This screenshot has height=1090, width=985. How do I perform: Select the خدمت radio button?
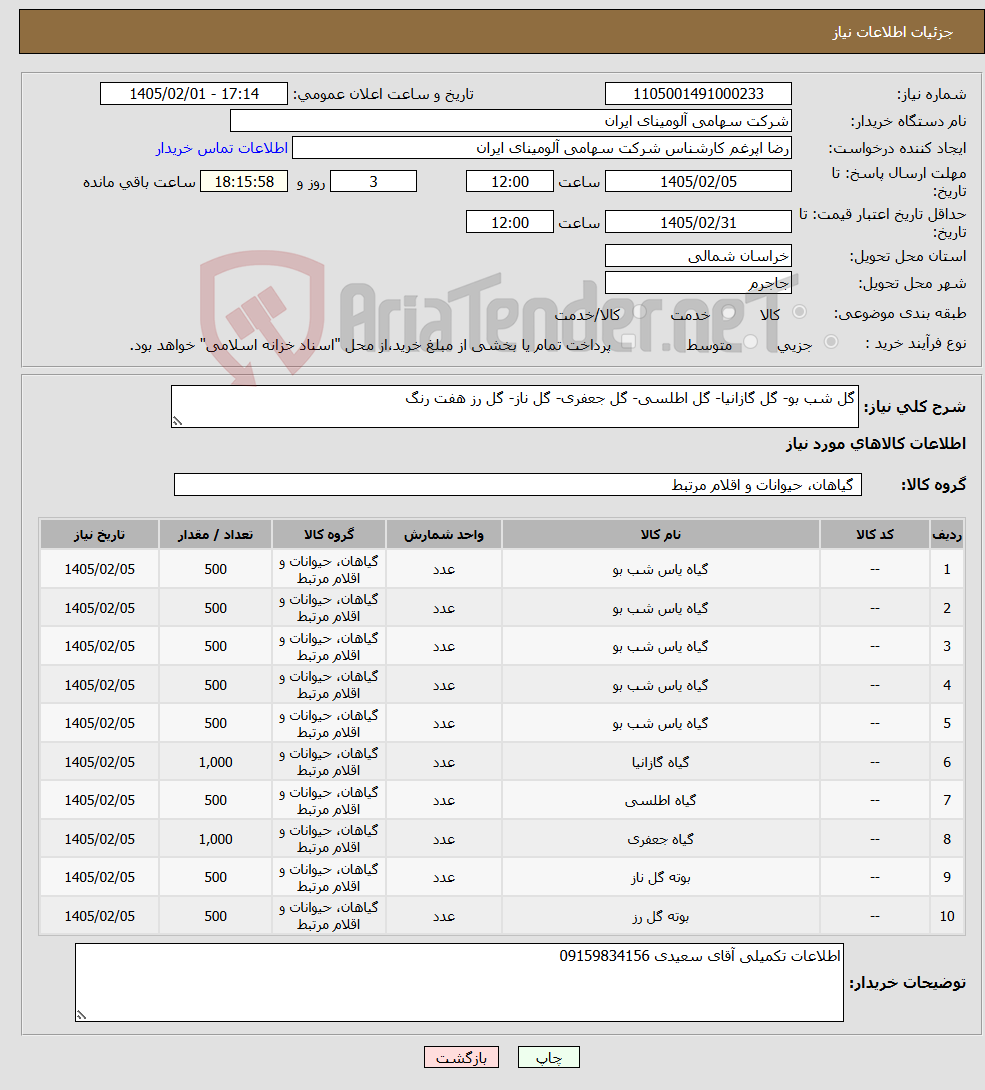(728, 312)
